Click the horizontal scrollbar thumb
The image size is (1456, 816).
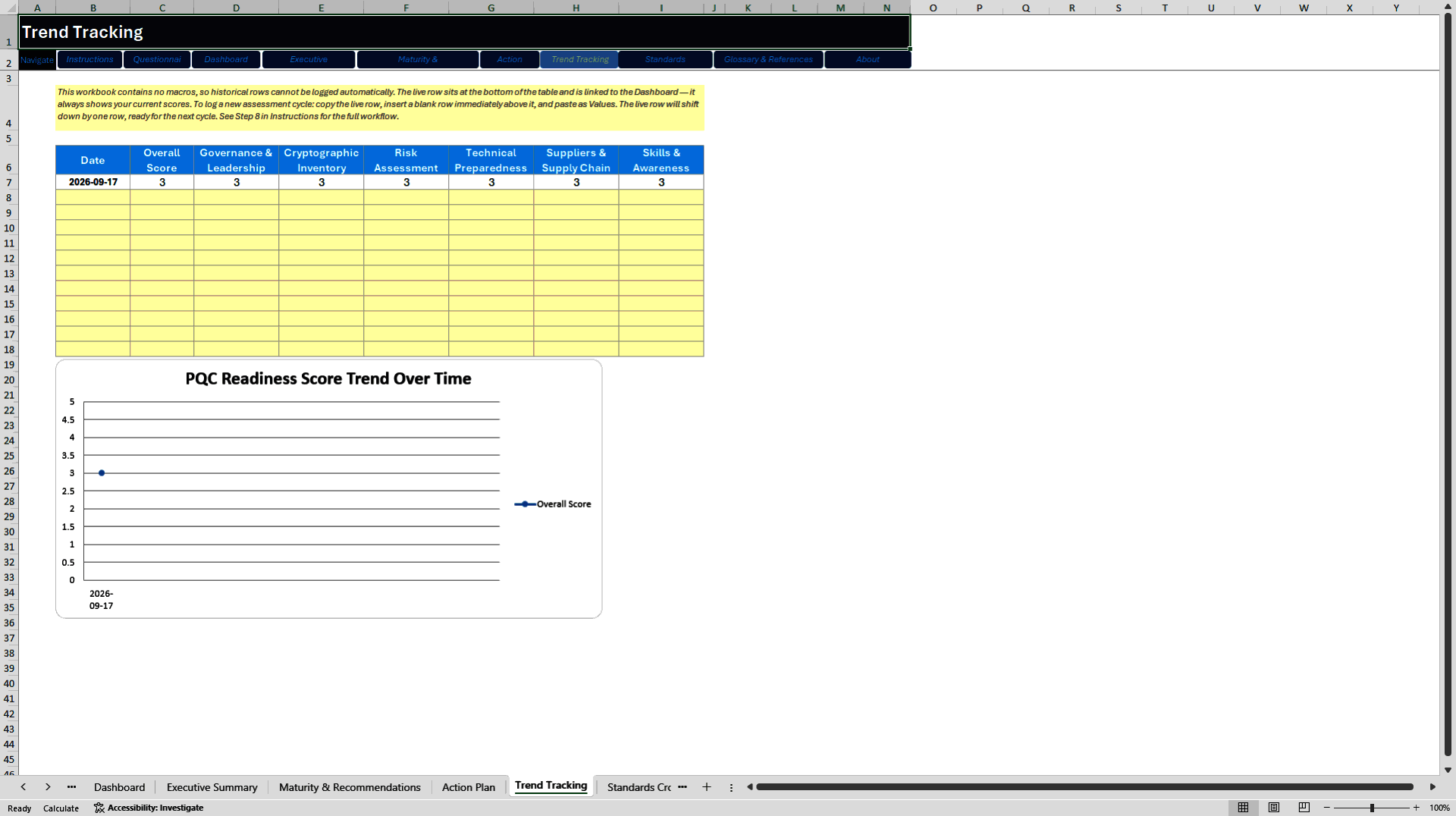pyautogui.click(x=1084, y=787)
